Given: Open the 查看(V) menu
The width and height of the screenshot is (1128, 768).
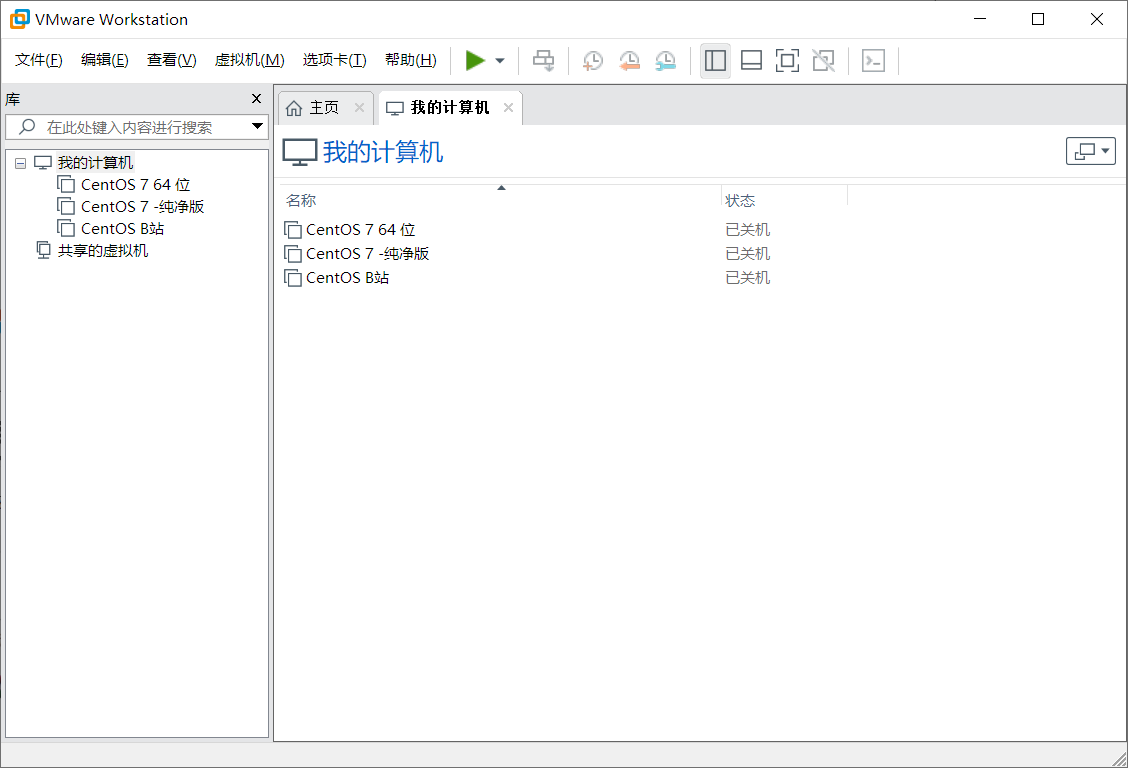Looking at the screenshot, I should point(172,60).
